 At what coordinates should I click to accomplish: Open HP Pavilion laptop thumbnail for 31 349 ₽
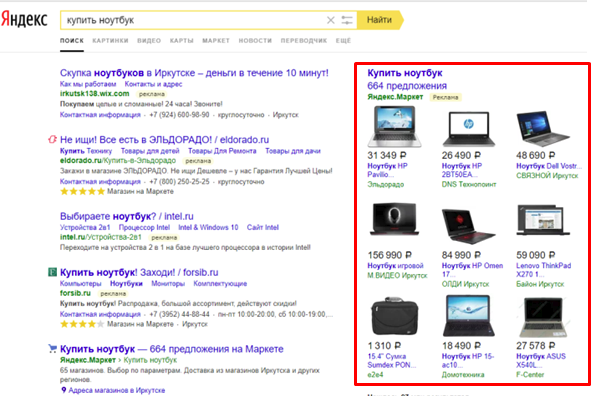395,127
